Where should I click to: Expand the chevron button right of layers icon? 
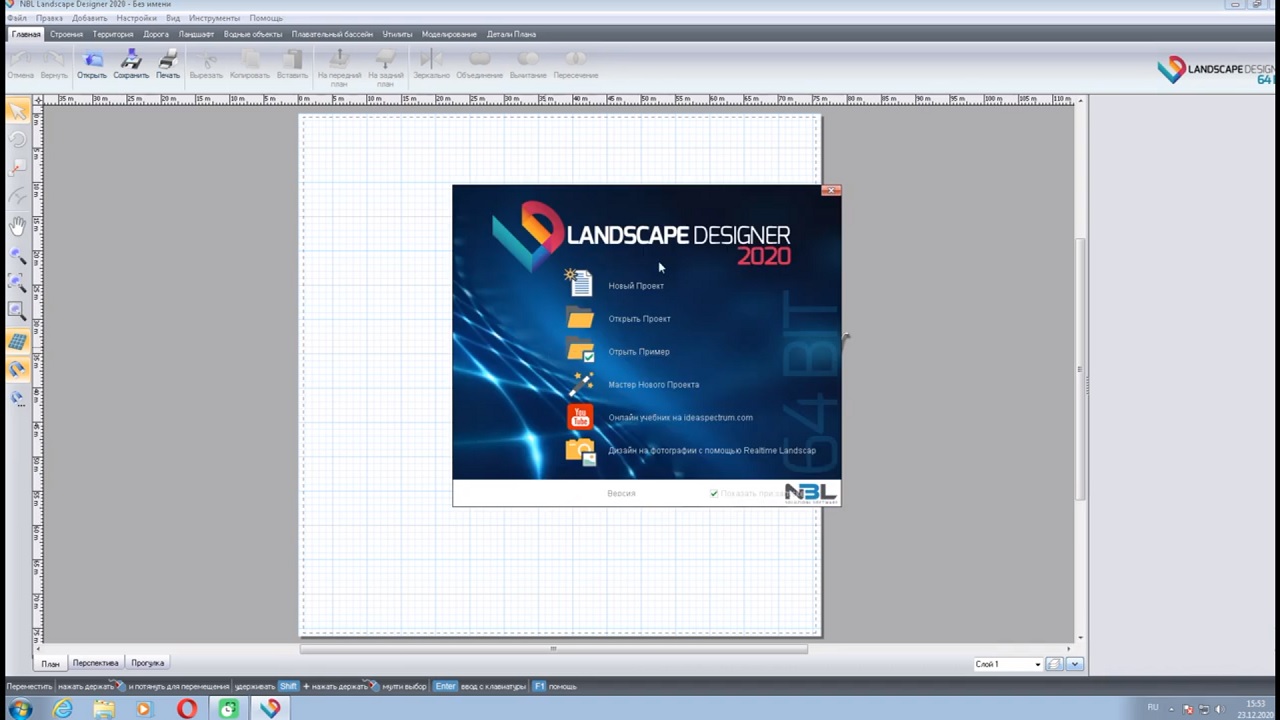(1075, 664)
